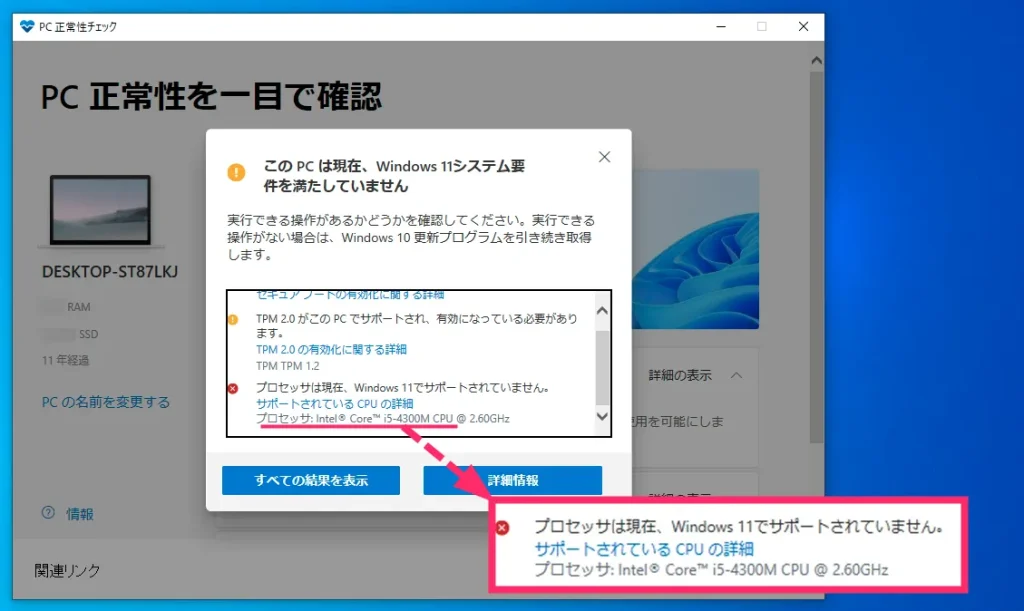Click the 11 年経過 text

[65, 360]
